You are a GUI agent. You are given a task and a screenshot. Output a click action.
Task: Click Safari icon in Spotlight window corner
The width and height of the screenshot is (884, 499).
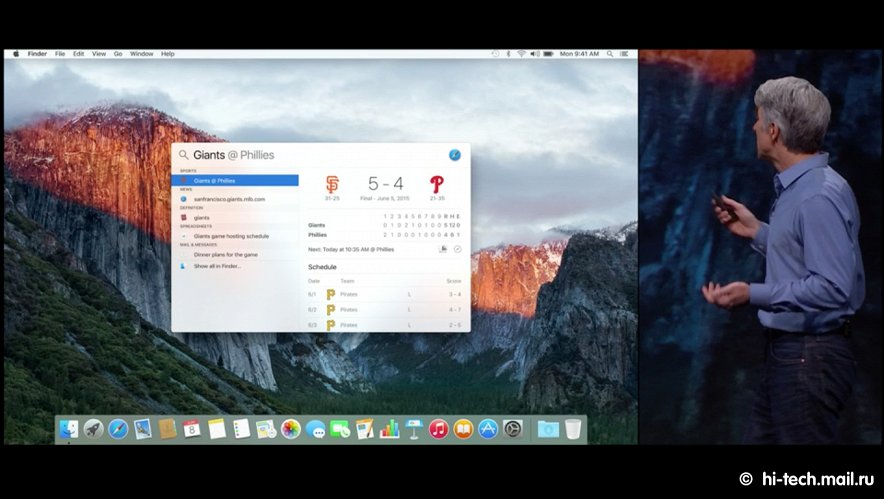pos(454,155)
